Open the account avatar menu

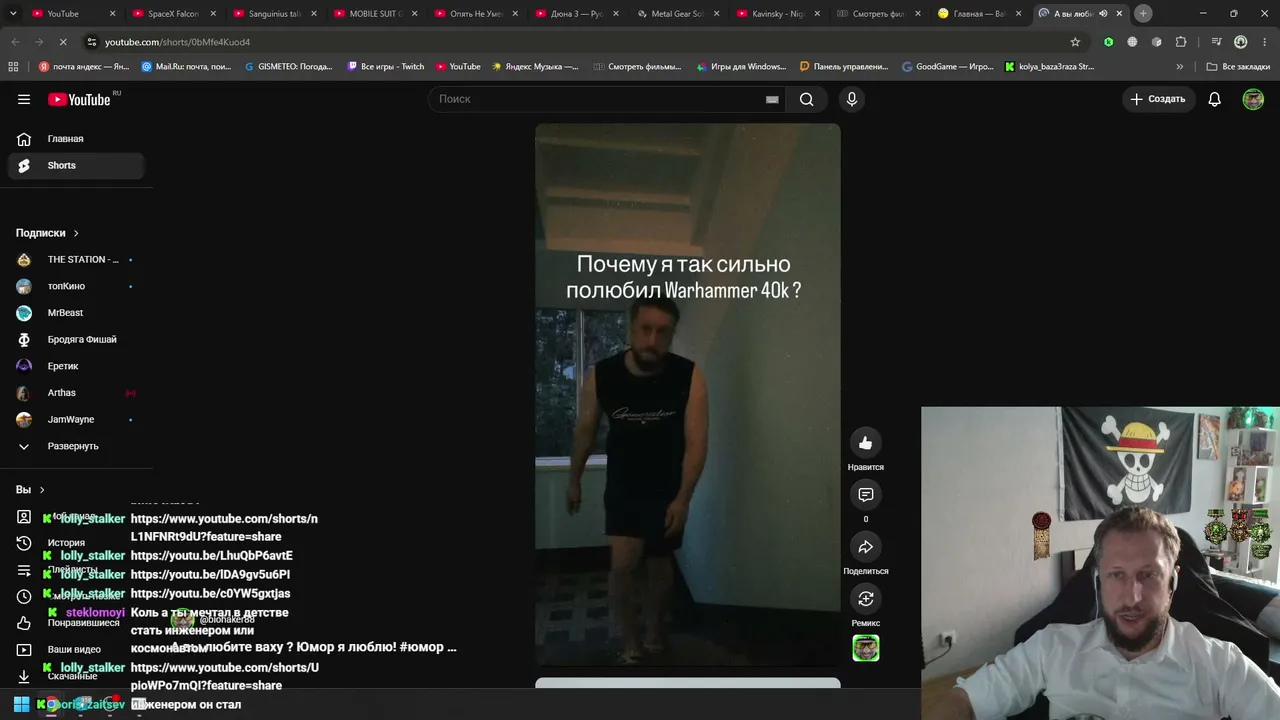point(1253,99)
